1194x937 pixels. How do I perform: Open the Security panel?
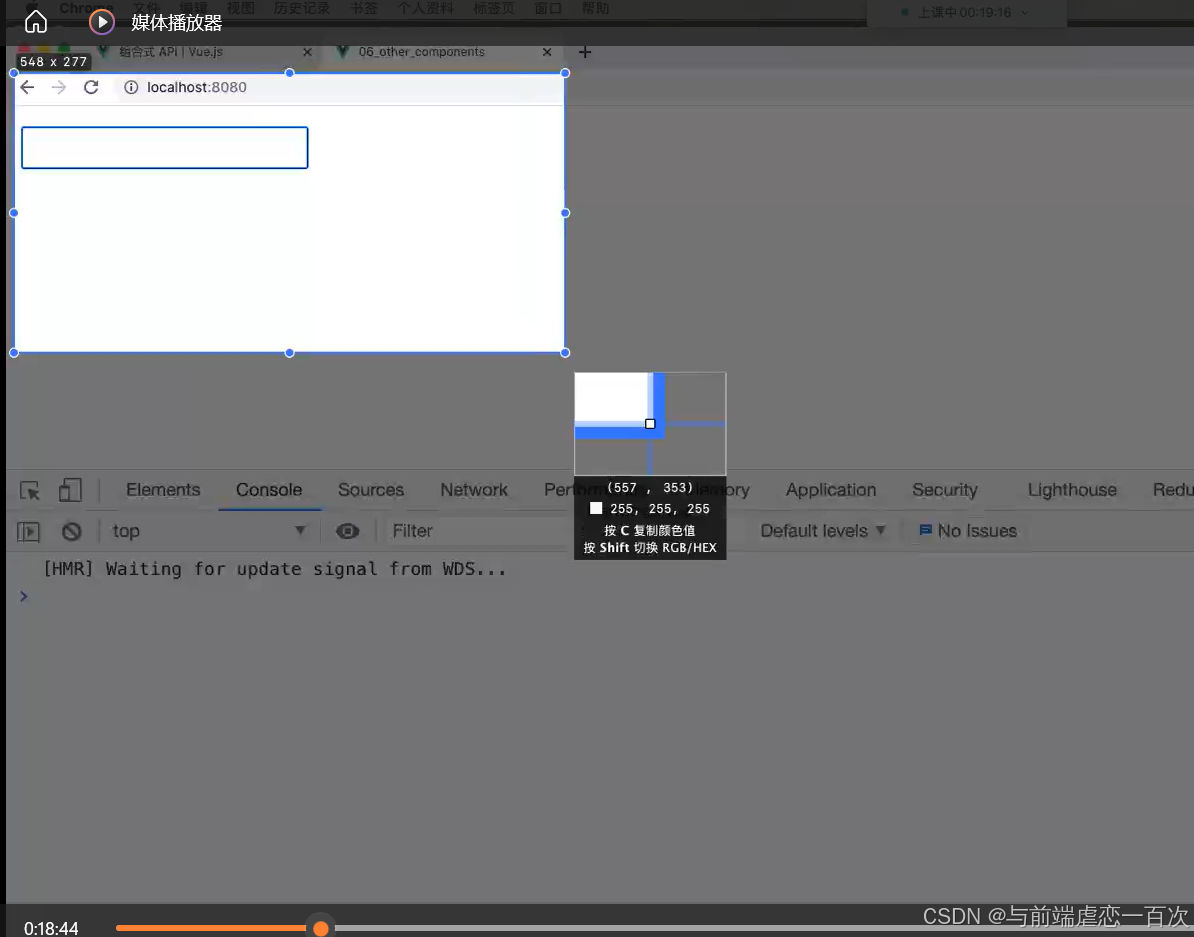click(x=944, y=490)
